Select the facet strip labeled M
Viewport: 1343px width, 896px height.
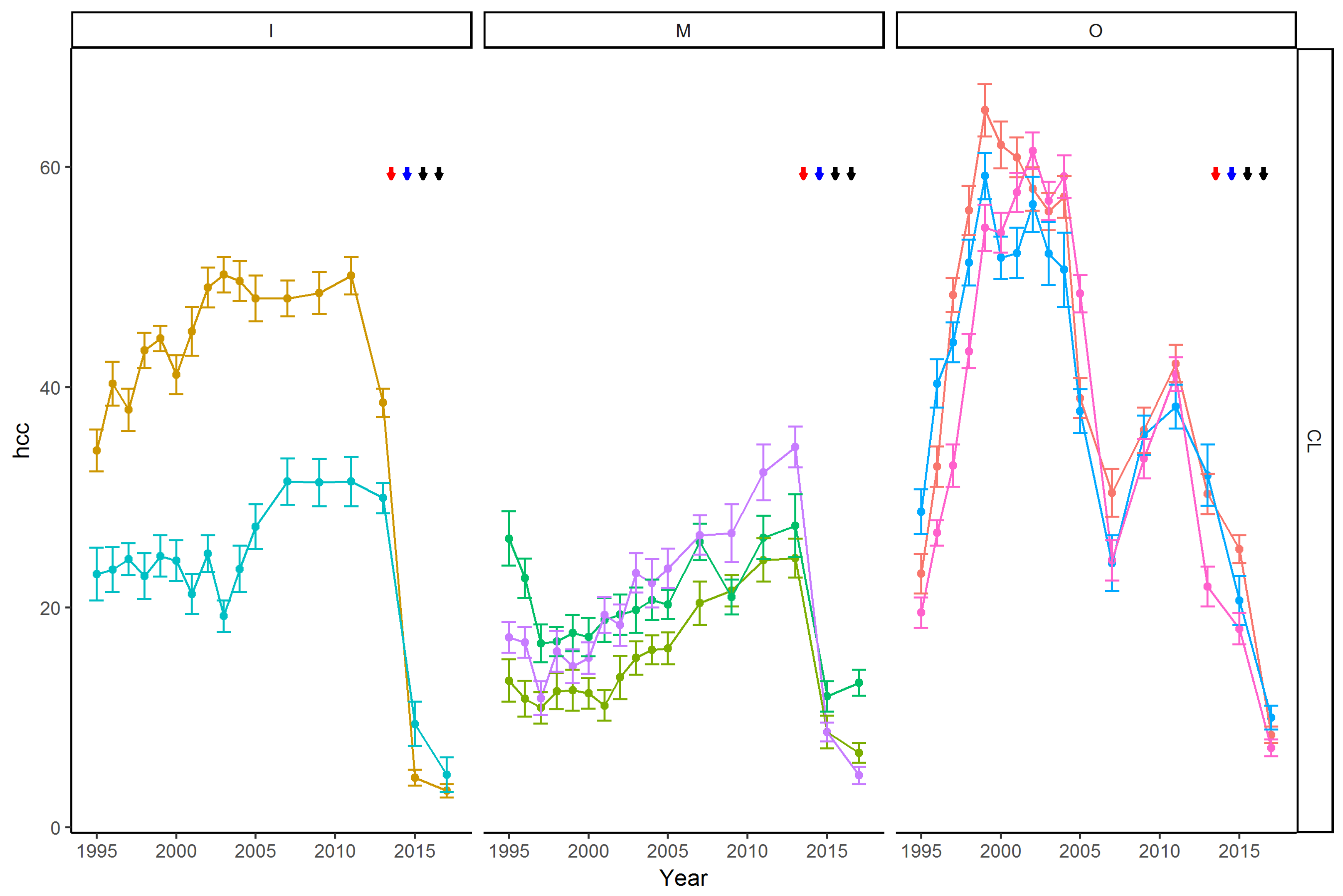pos(684,30)
